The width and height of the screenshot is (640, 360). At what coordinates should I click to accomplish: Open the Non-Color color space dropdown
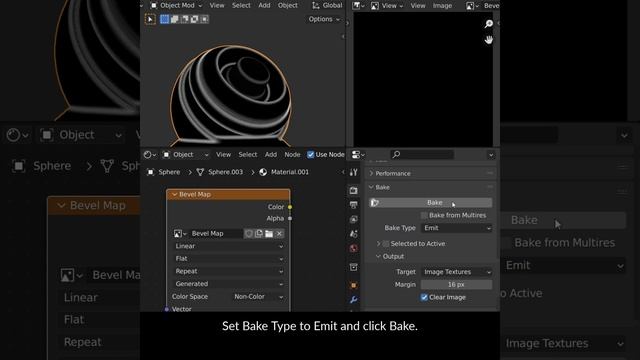[x=258, y=297]
